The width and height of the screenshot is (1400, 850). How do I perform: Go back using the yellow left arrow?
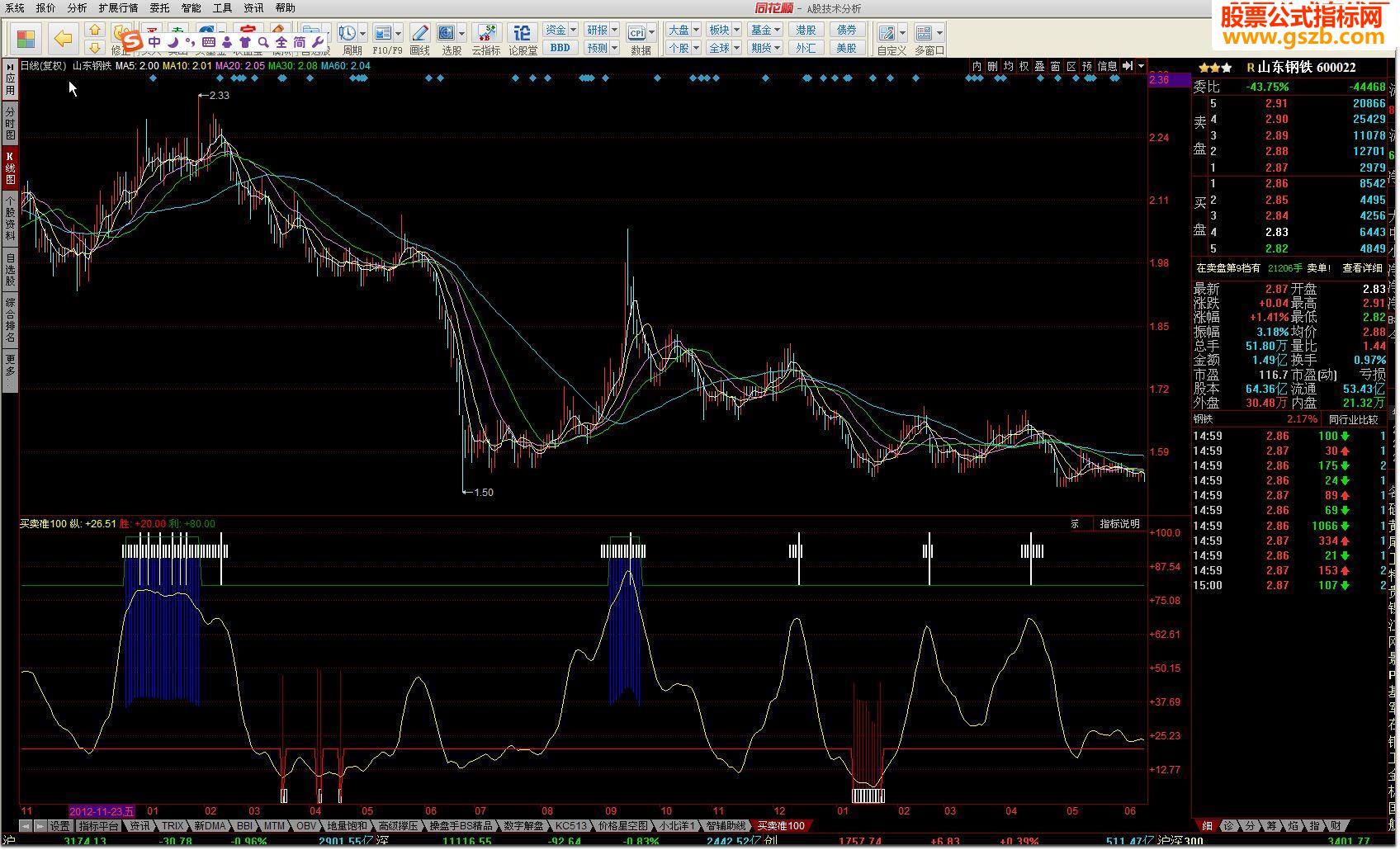(x=63, y=38)
